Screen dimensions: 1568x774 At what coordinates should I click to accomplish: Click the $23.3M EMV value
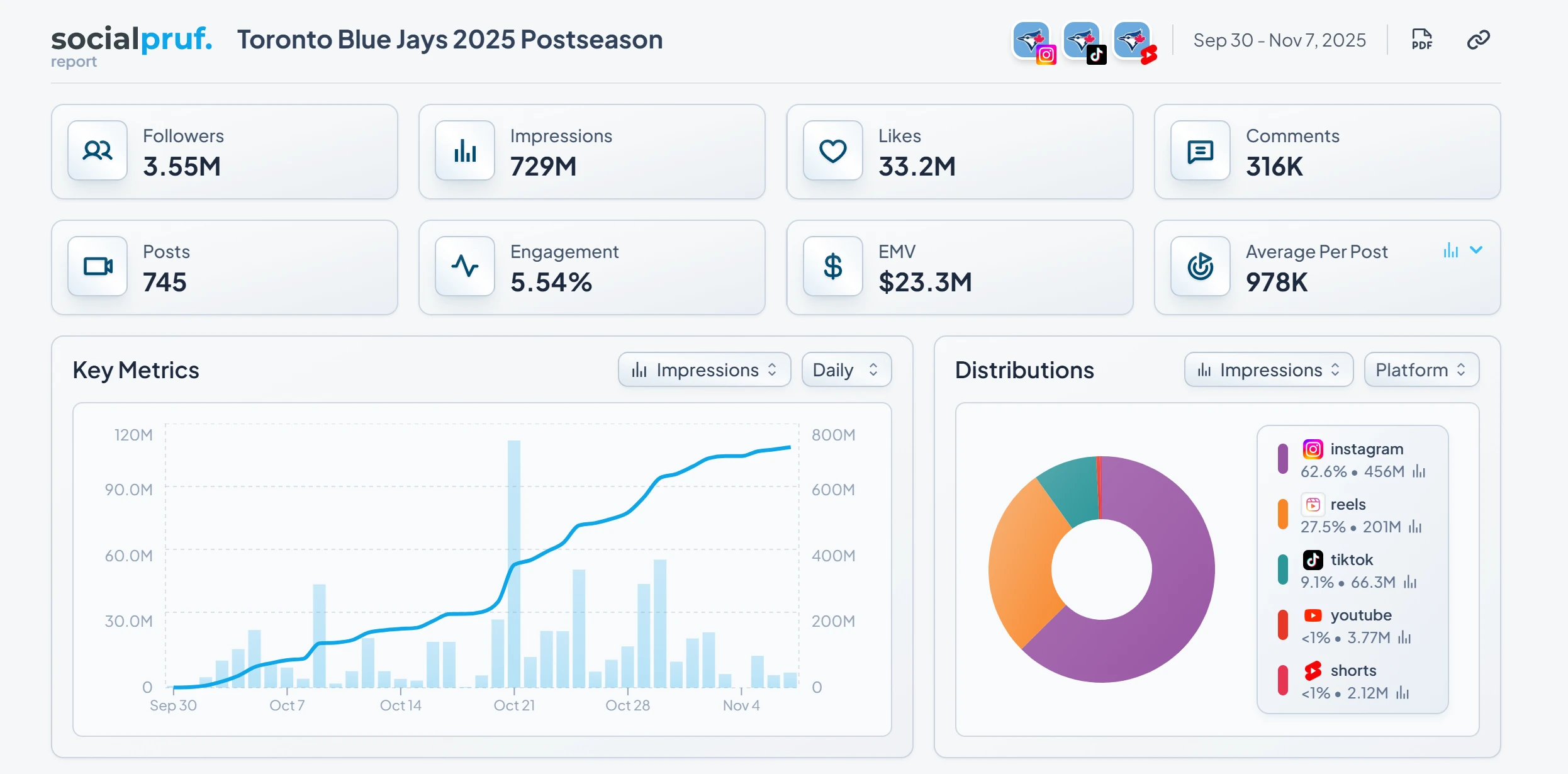coord(925,283)
